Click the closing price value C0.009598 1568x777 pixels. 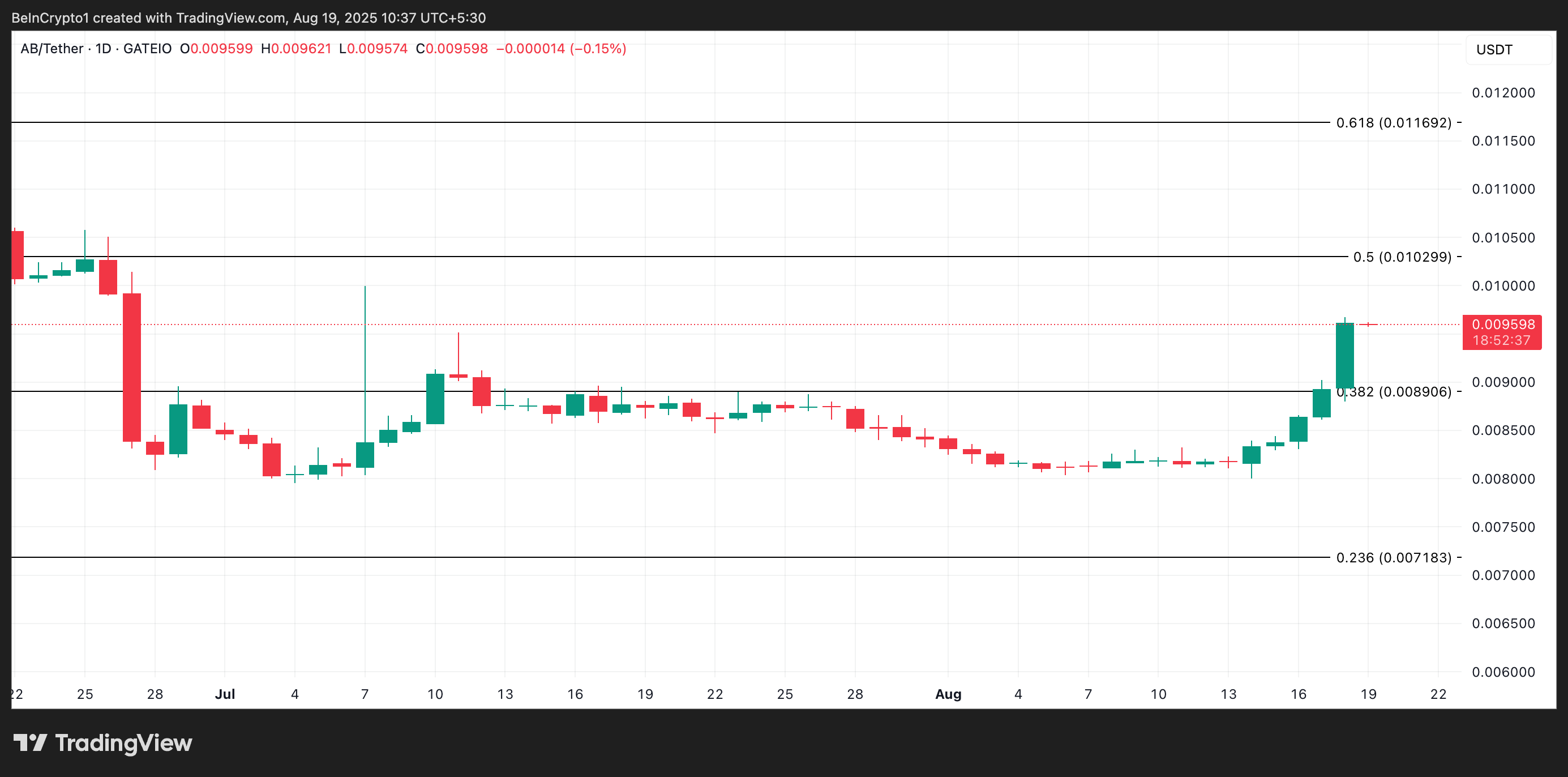click(x=452, y=49)
